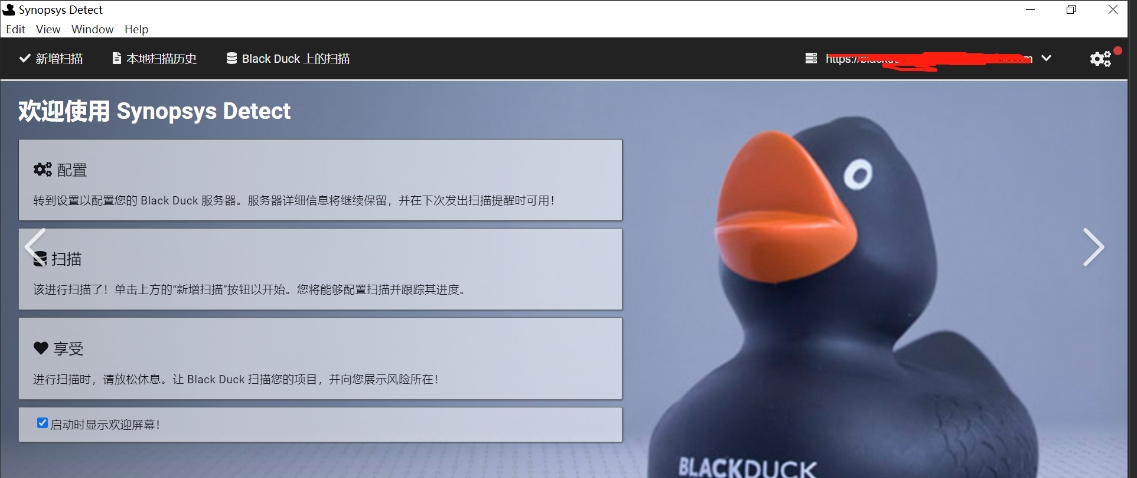This screenshot has height=478, width=1137.
Task: Click the 配置 card gears icon
Action: coord(43,170)
